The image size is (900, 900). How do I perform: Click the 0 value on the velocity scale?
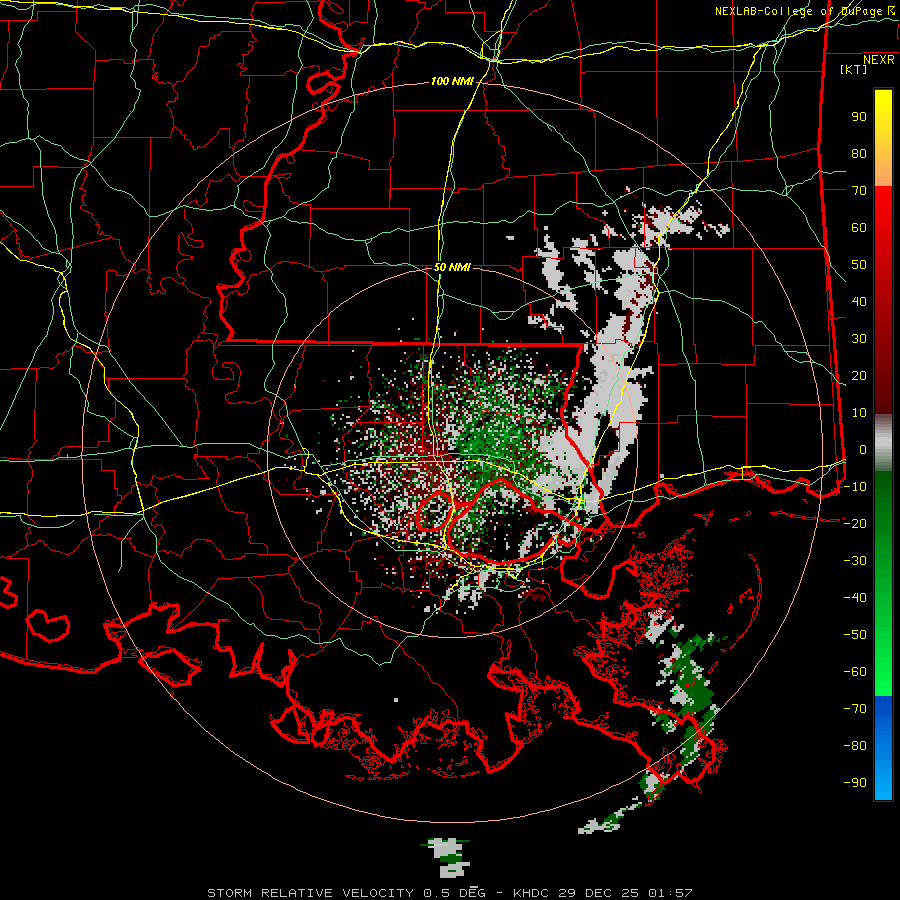coord(863,450)
